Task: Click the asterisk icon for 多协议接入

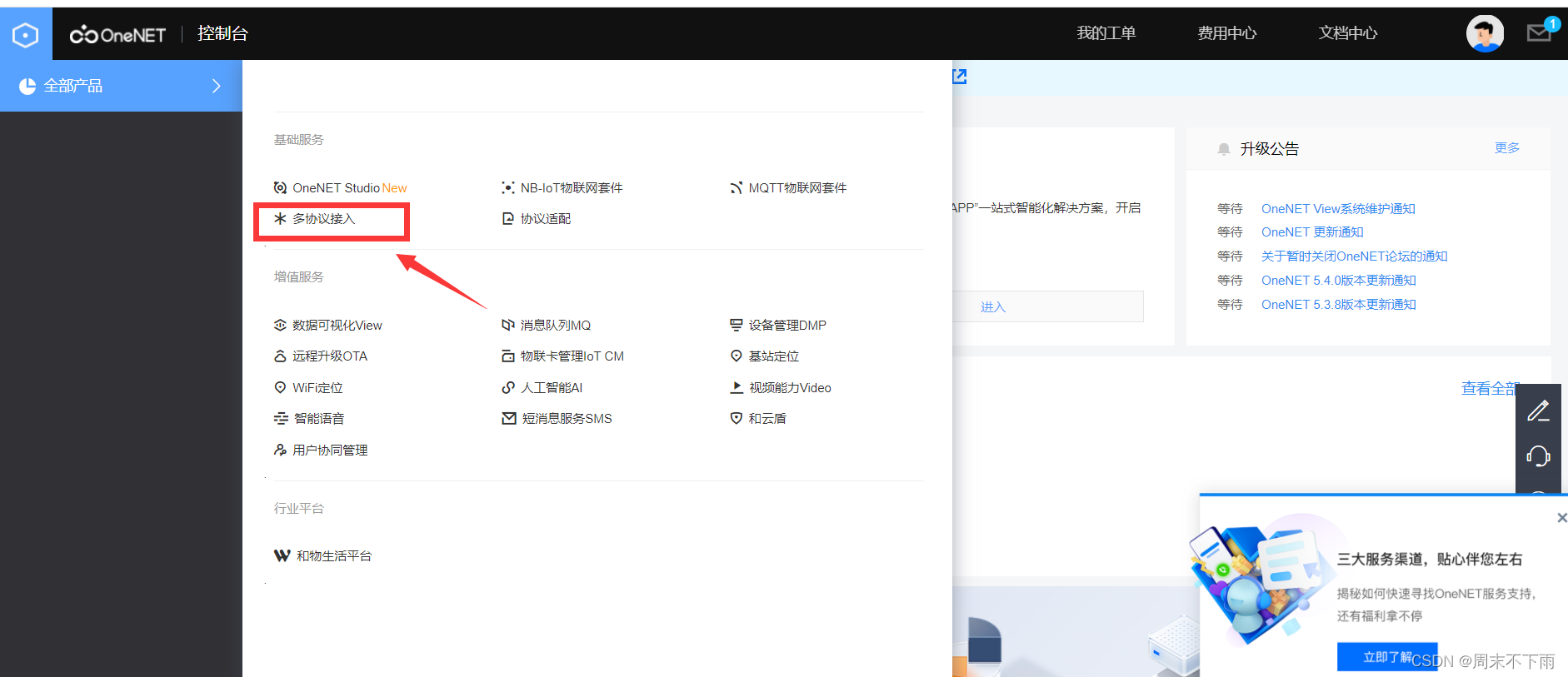Action: 280,218
